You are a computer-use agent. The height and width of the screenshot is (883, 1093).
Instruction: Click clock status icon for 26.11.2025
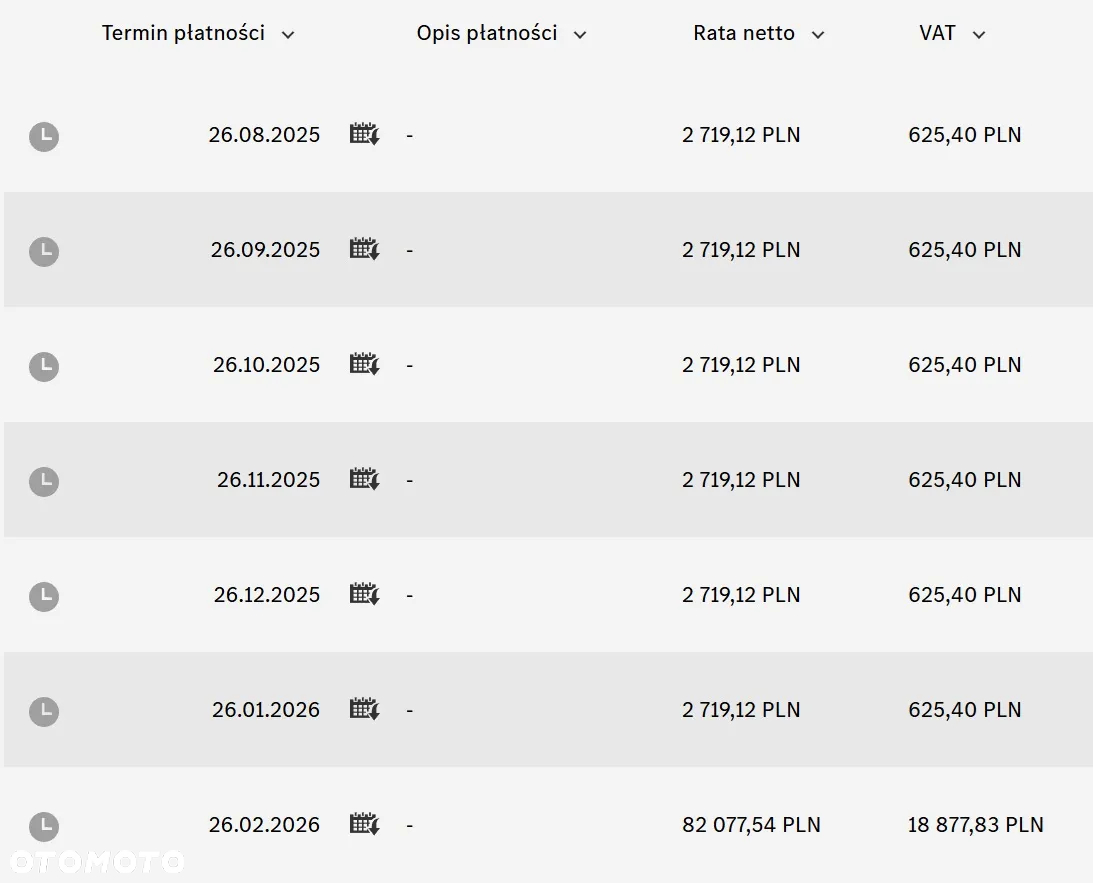click(x=44, y=482)
